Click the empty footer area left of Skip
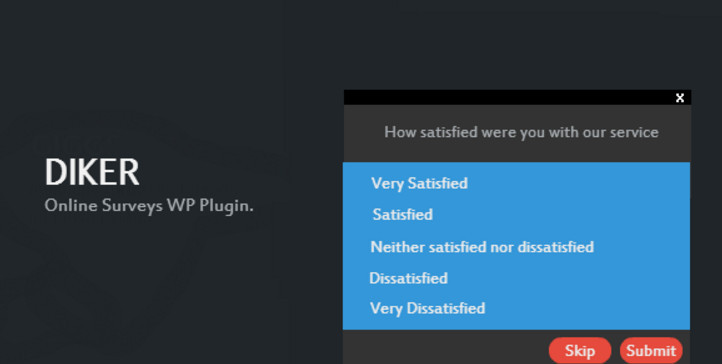Screen dimensions: 722x364 point(446,347)
